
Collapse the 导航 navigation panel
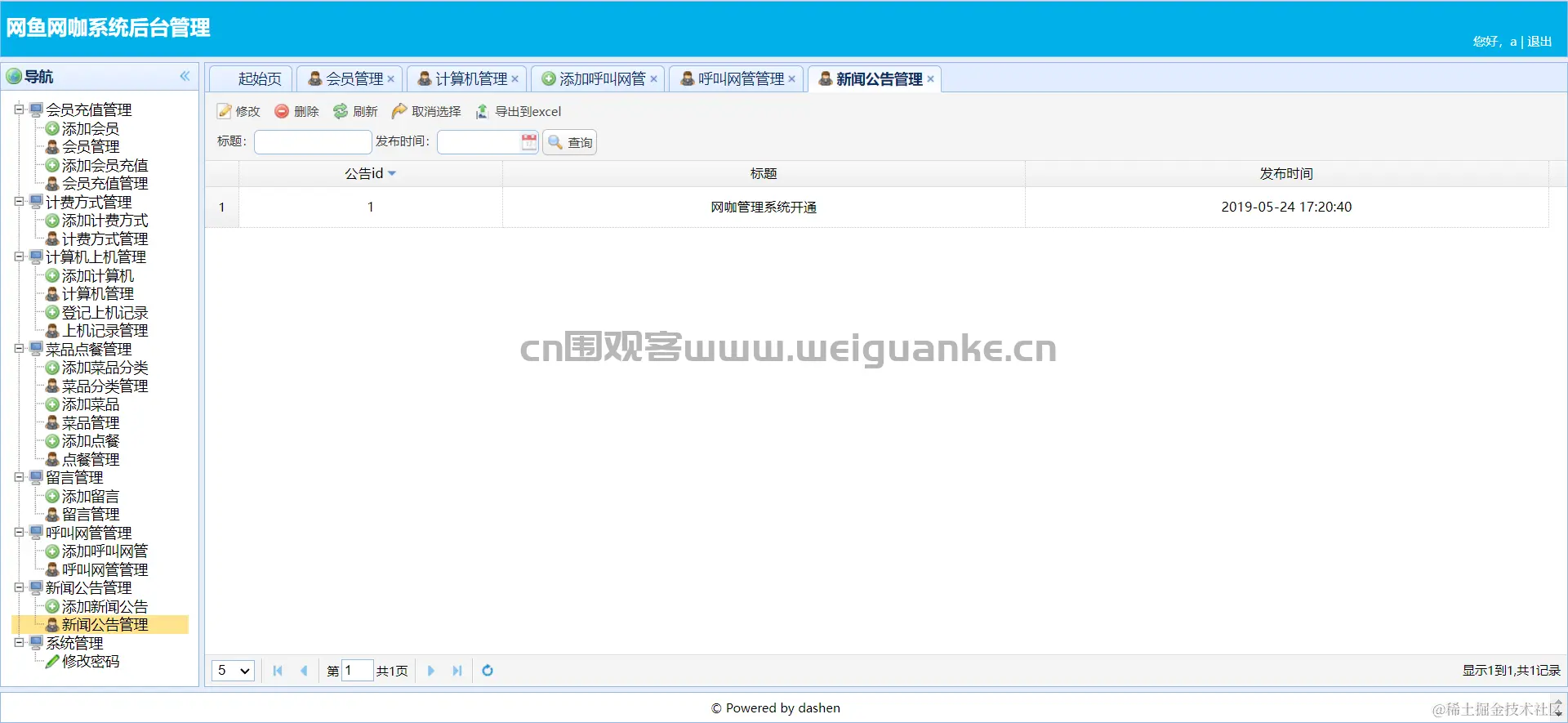coord(185,76)
